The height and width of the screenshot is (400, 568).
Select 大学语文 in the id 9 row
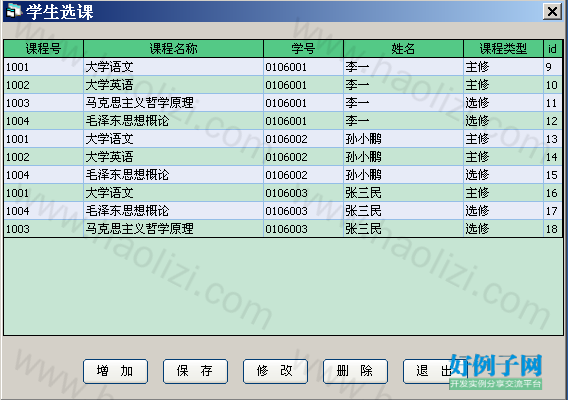[x=174, y=67]
